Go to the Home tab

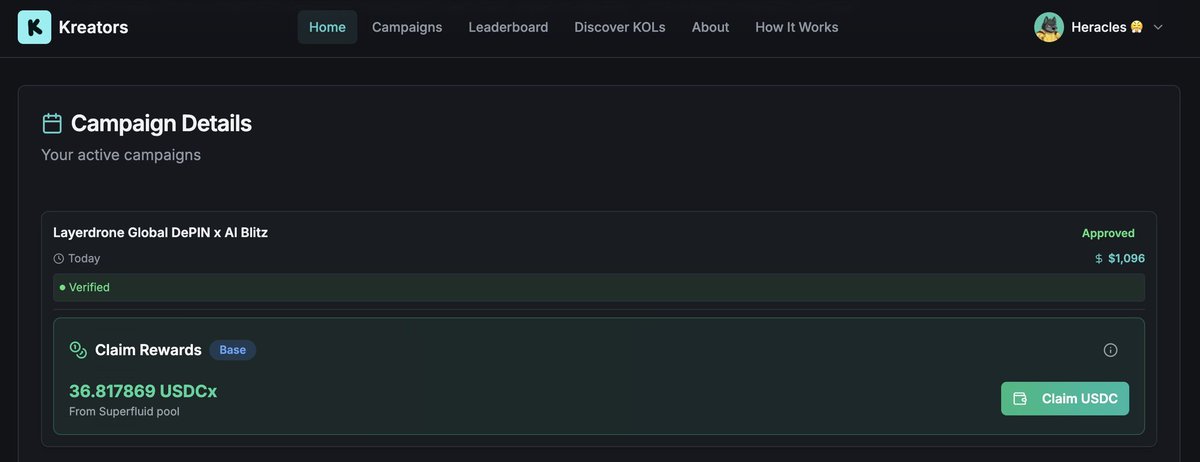click(327, 27)
